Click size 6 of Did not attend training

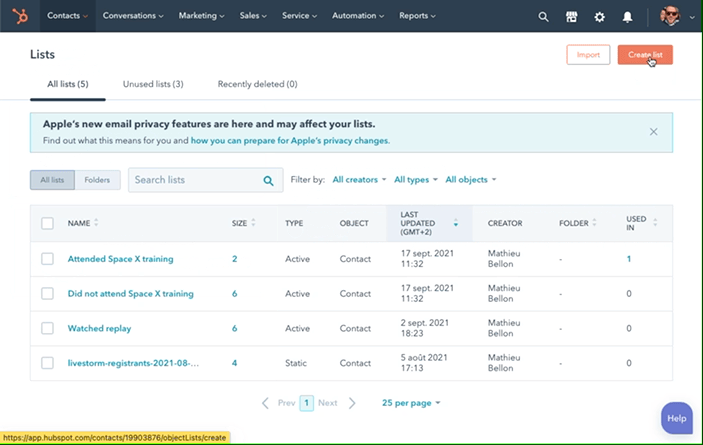[234, 294]
